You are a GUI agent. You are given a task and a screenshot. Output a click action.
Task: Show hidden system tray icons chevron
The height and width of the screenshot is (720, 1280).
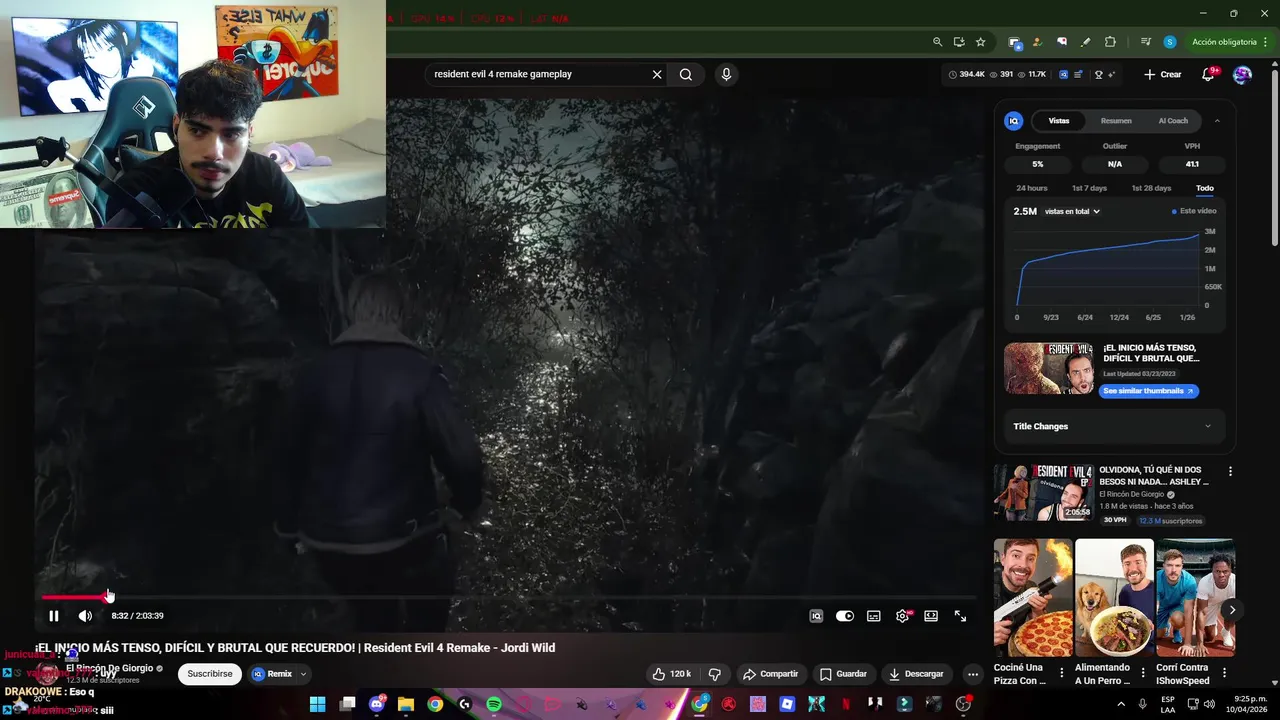pyautogui.click(x=1121, y=704)
